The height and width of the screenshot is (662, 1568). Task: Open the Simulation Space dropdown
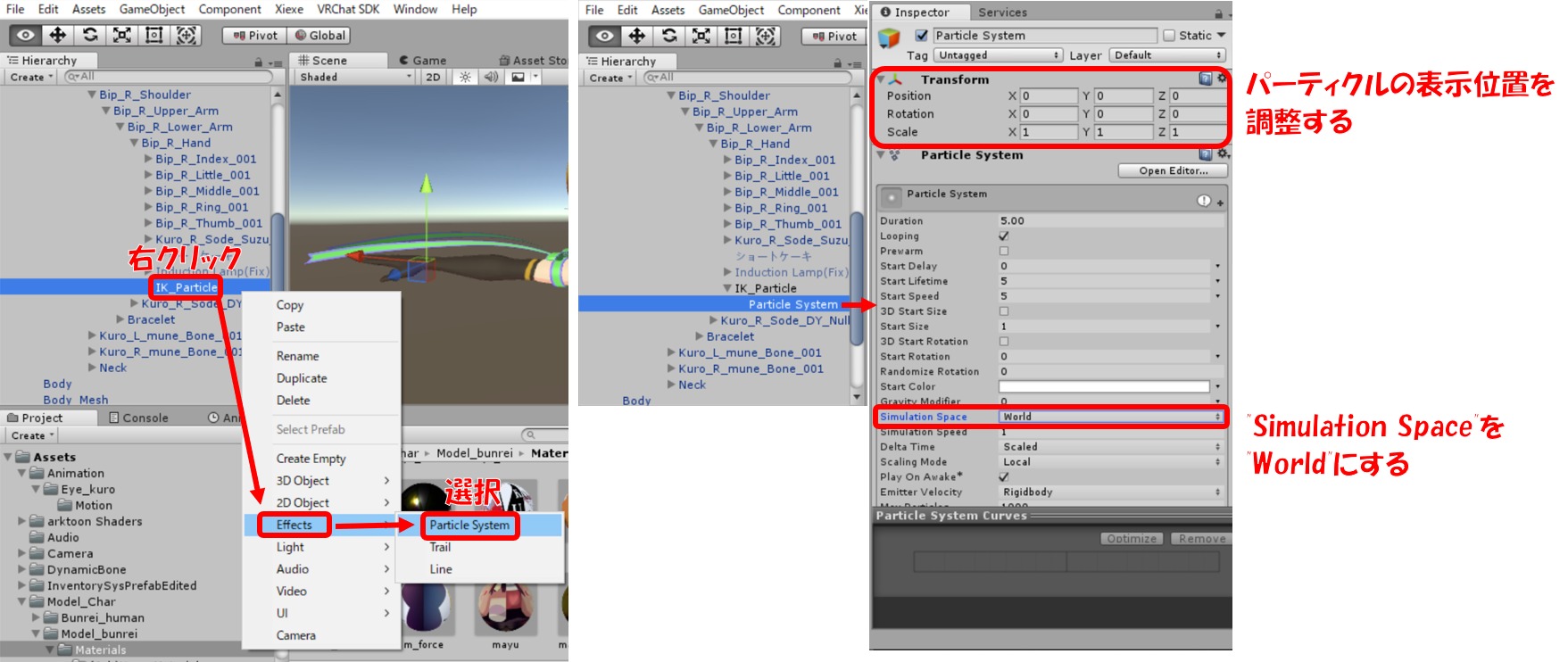1110,417
